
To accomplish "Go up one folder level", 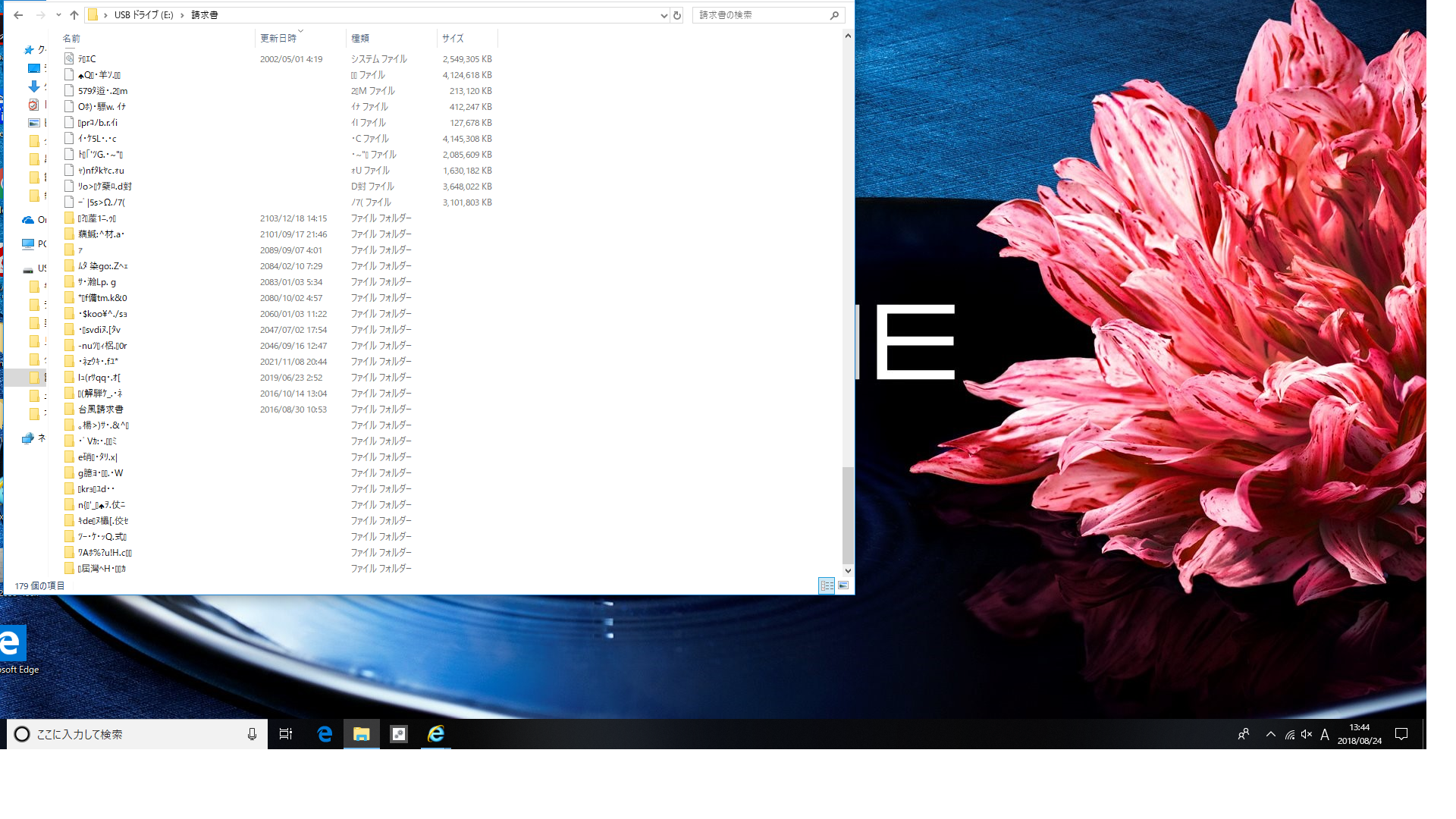I will (x=74, y=15).
